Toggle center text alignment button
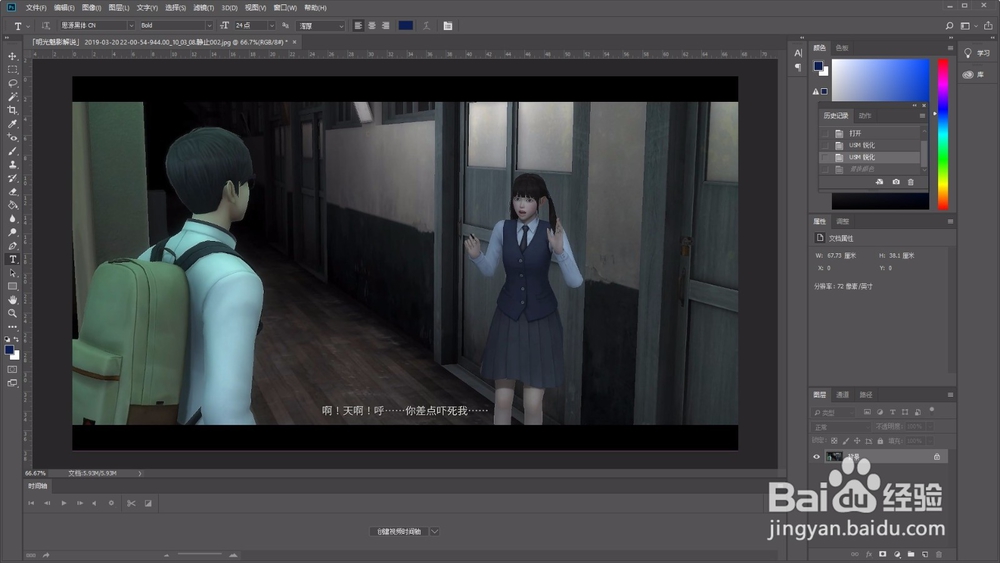 [372, 26]
